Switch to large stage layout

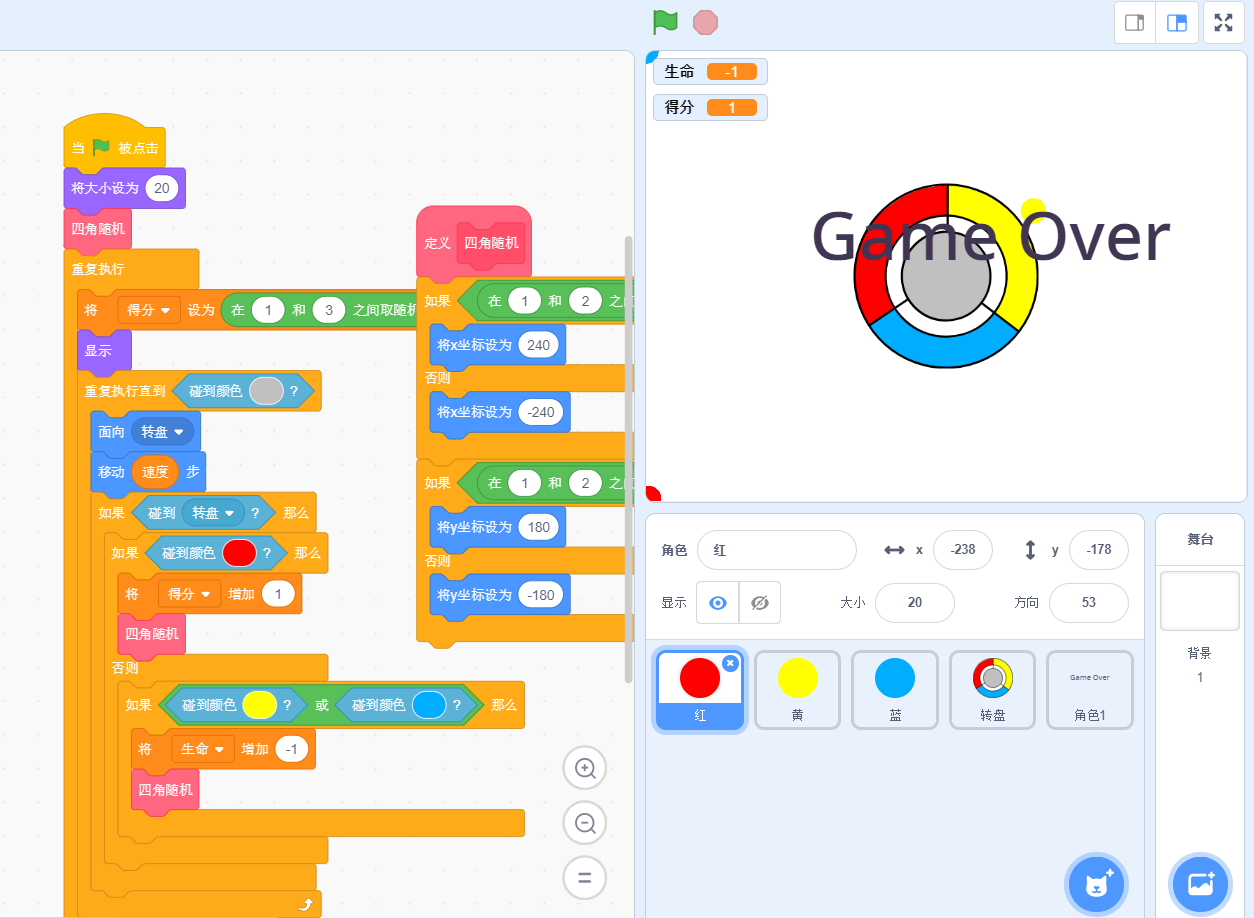[x=1177, y=23]
